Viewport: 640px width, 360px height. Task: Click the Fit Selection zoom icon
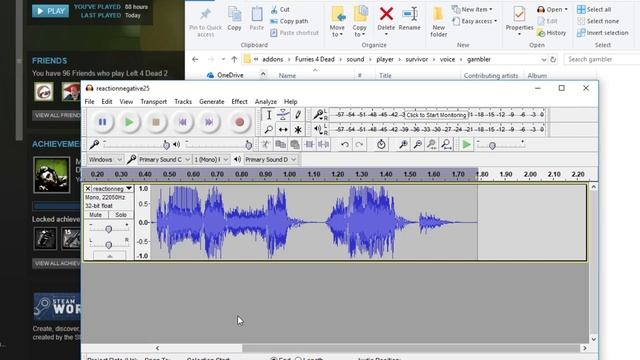pos(432,144)
